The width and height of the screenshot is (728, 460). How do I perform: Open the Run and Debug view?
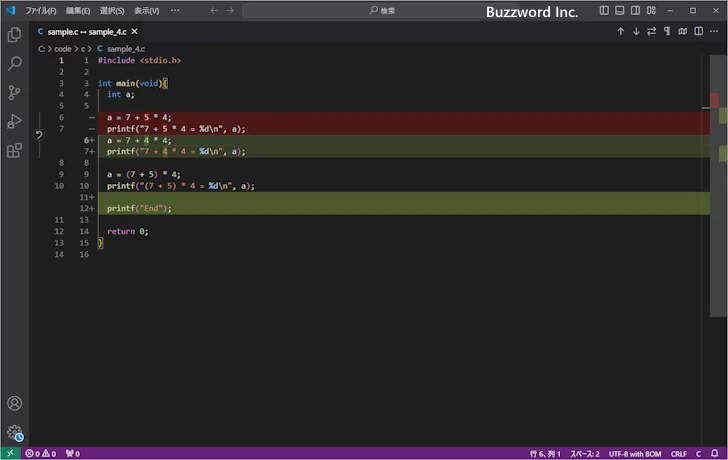14,121
